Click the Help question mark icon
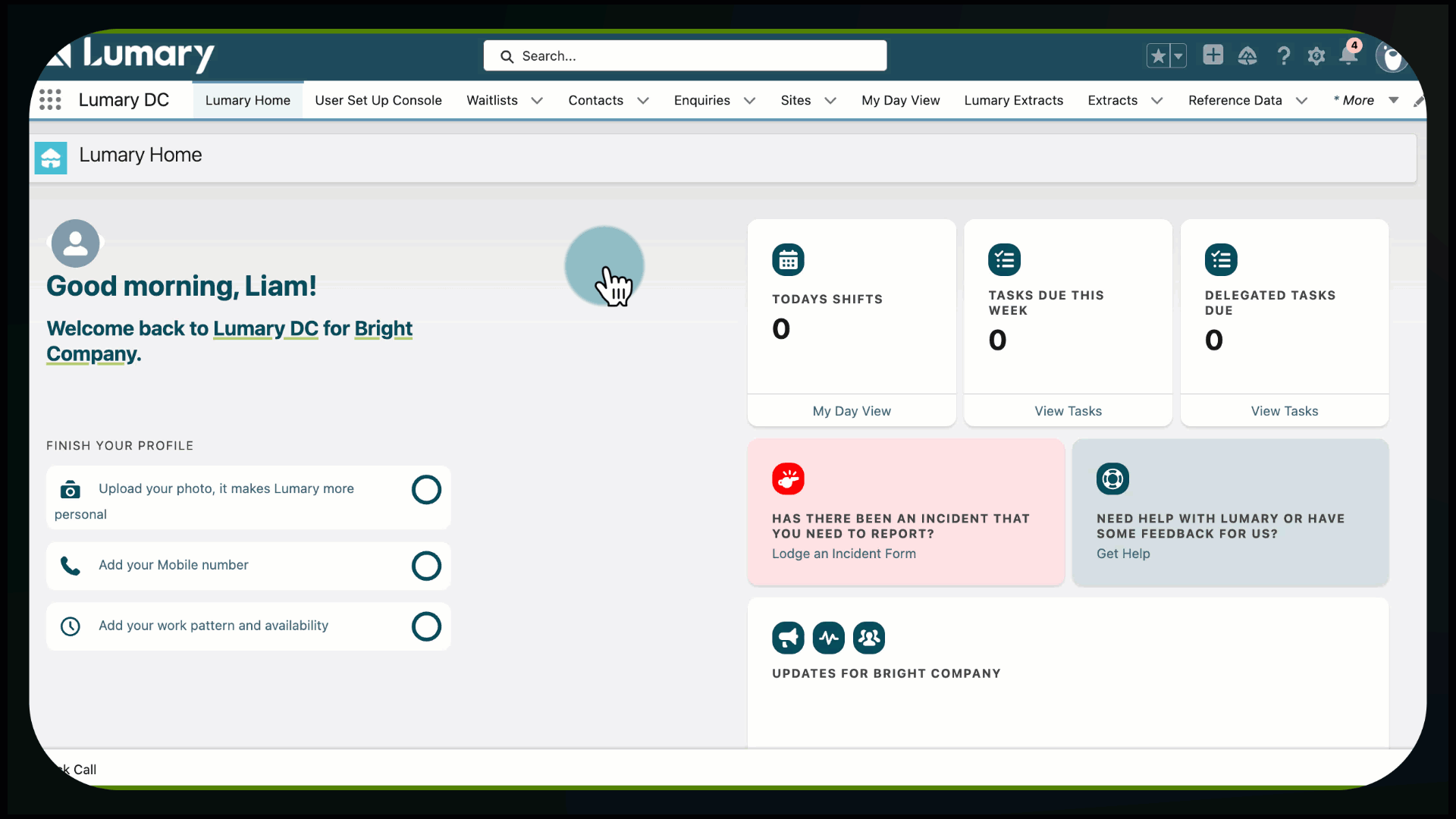This screenshot has width=1456, height=819. point(1283,56)
